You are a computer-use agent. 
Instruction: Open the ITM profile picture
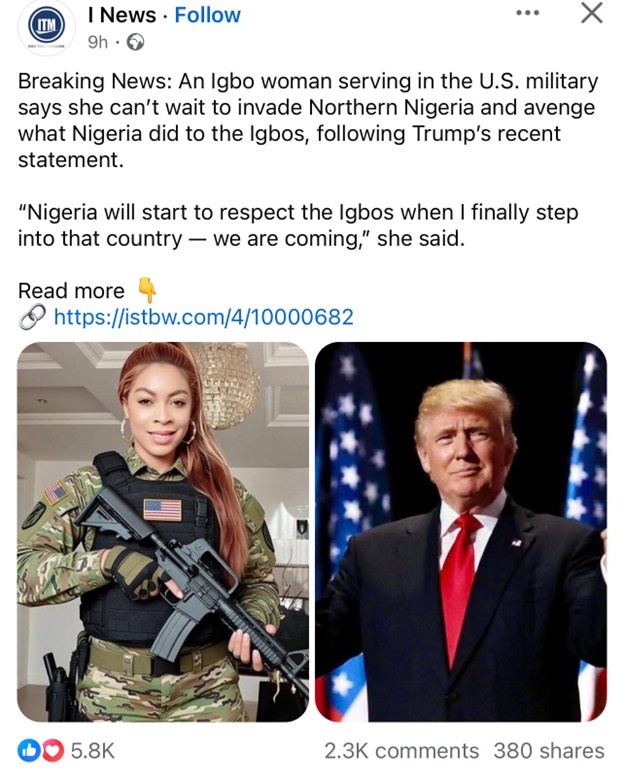click(x=47, y=26)
